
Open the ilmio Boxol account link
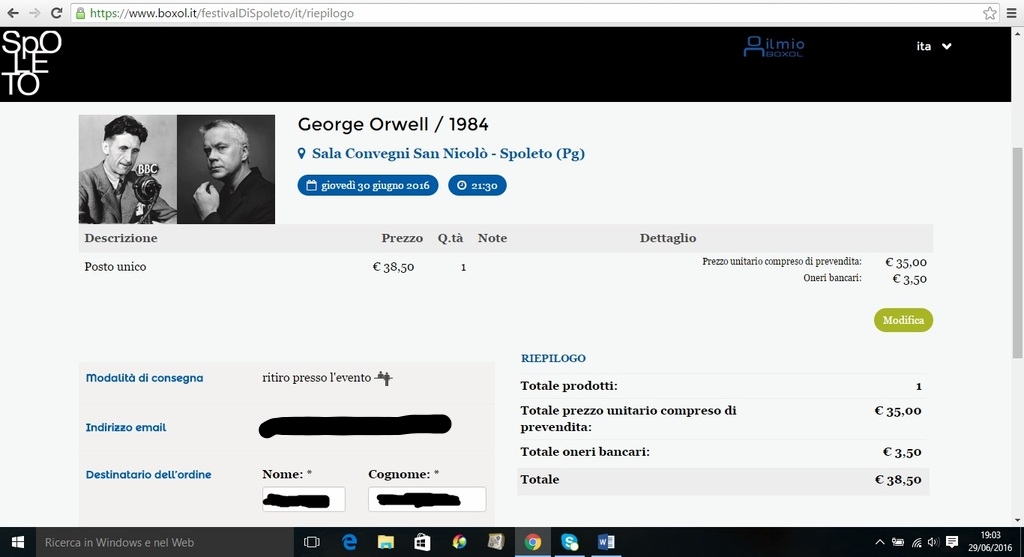(x=773, y=46)
